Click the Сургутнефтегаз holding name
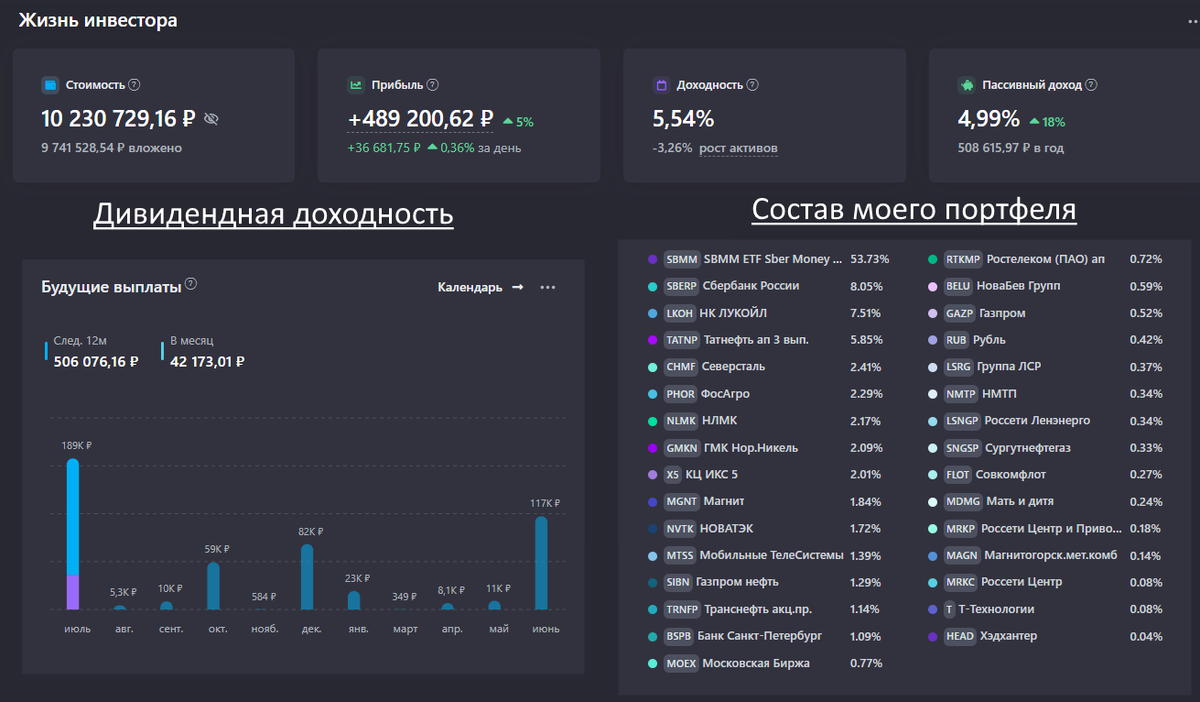This screenshot has width=1200, height=702. [1028, 448]
